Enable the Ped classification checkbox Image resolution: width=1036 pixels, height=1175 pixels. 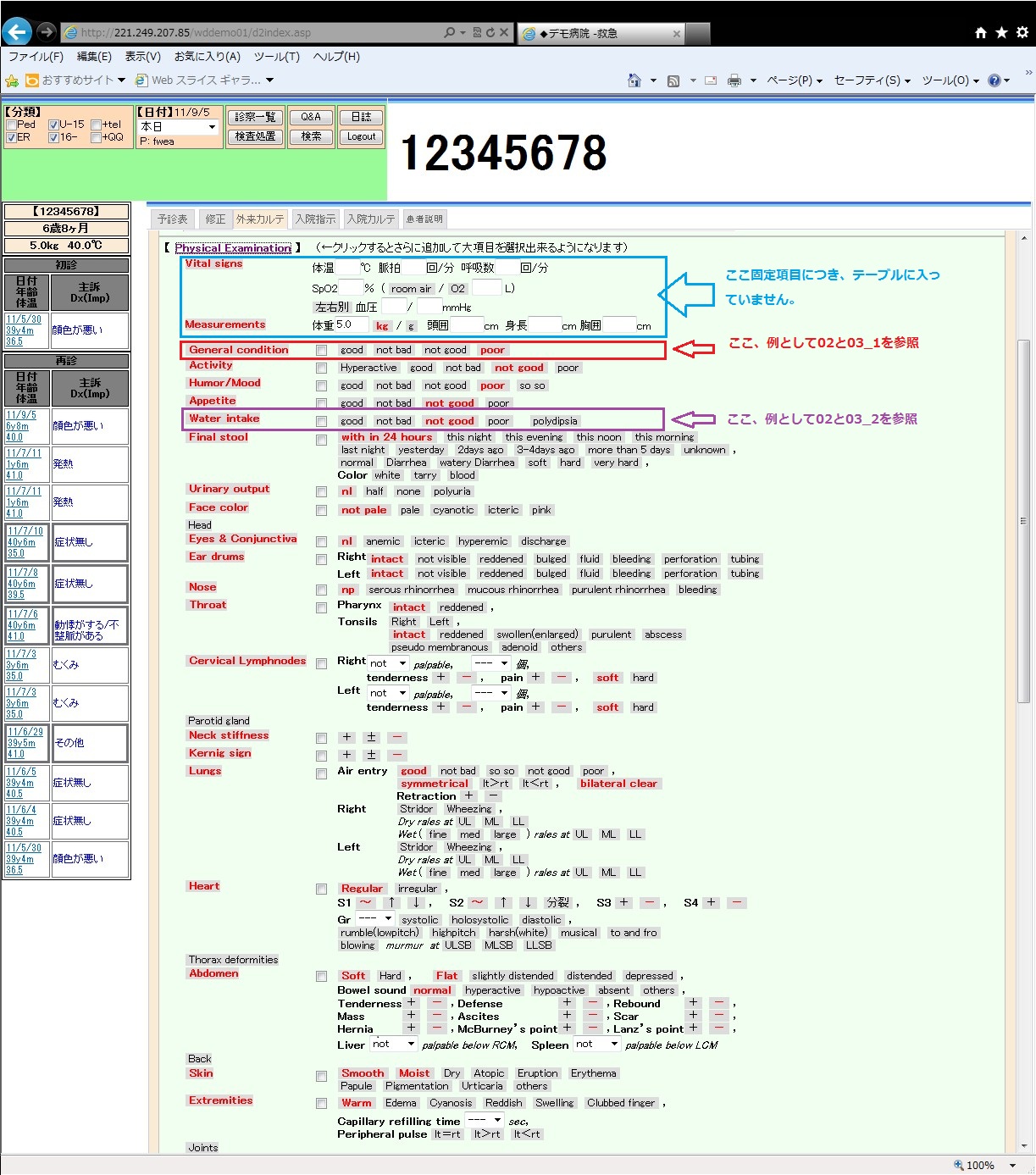(11, 125)
